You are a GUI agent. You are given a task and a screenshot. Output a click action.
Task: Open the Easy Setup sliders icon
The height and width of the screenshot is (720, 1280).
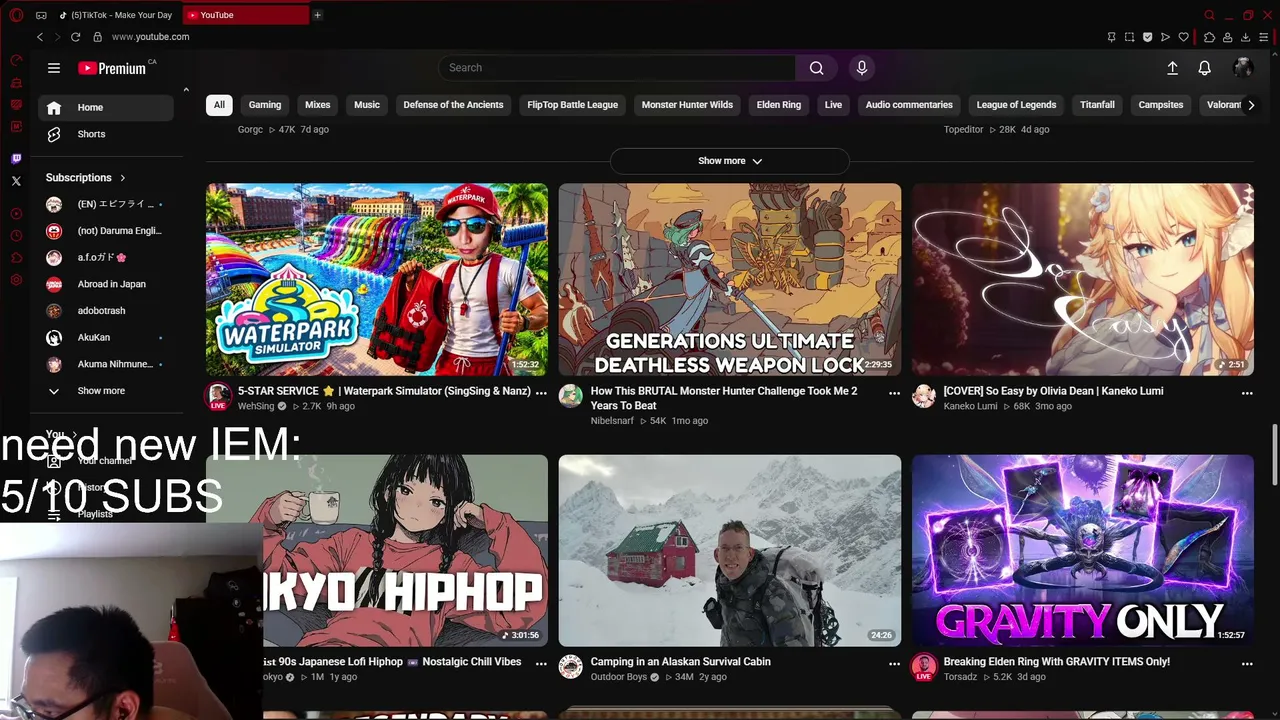click(1263, 37)
